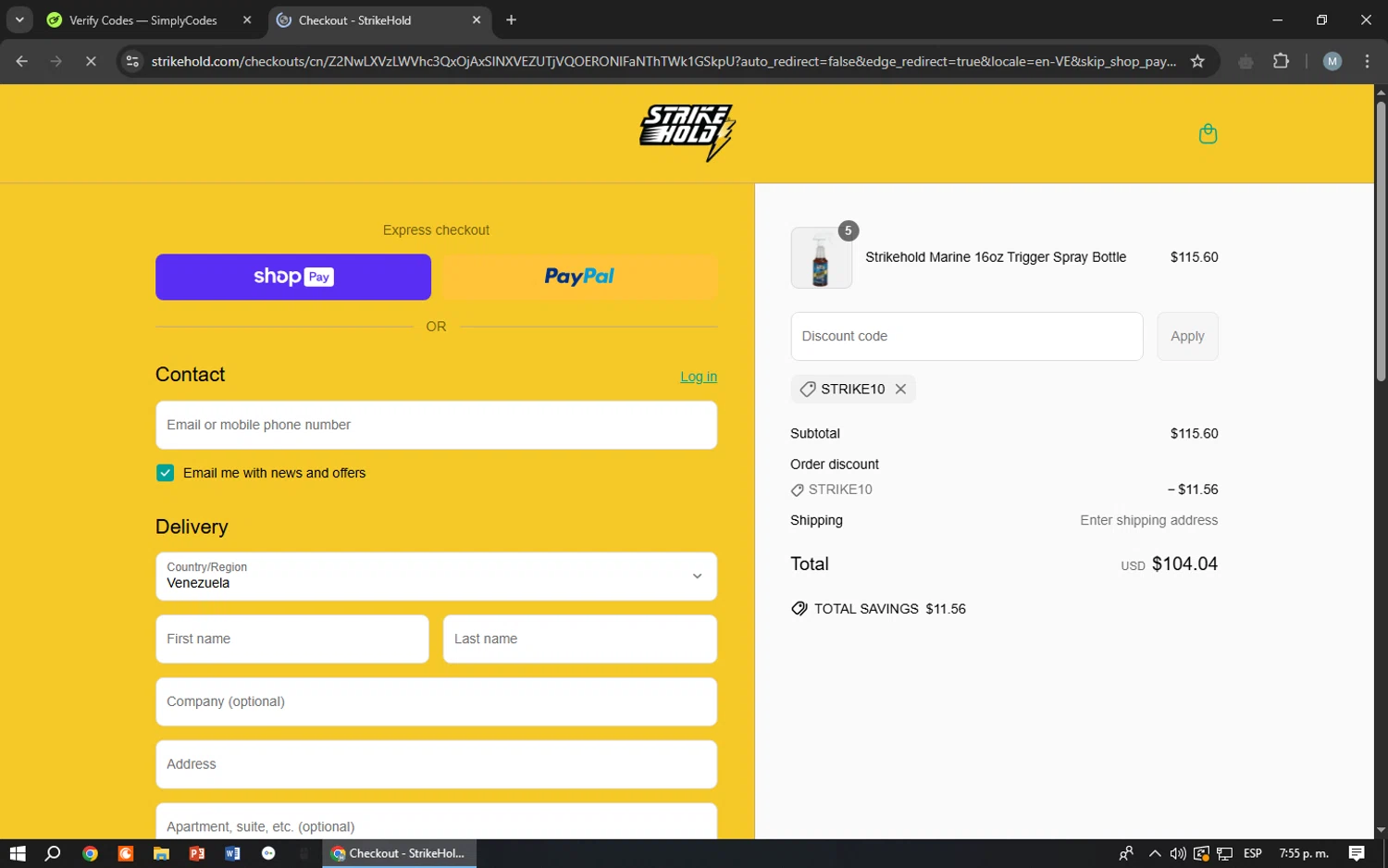
Task: Go back to previous page
Action: click(22, 61)
